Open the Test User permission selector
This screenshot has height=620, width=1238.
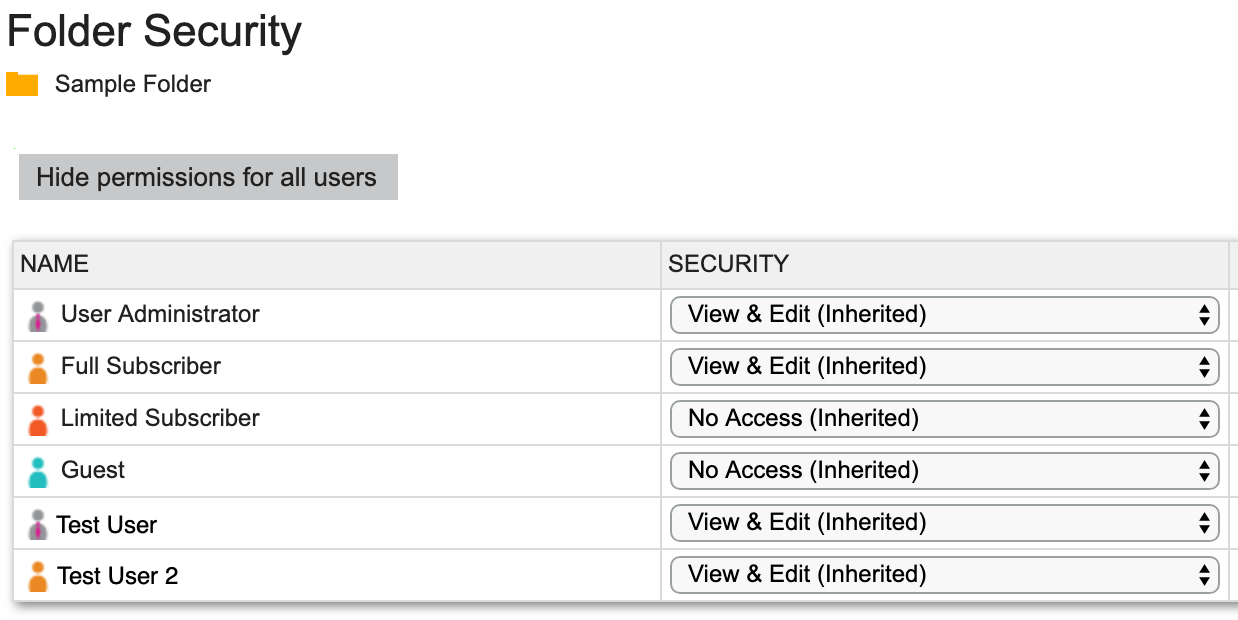[944, 522]
